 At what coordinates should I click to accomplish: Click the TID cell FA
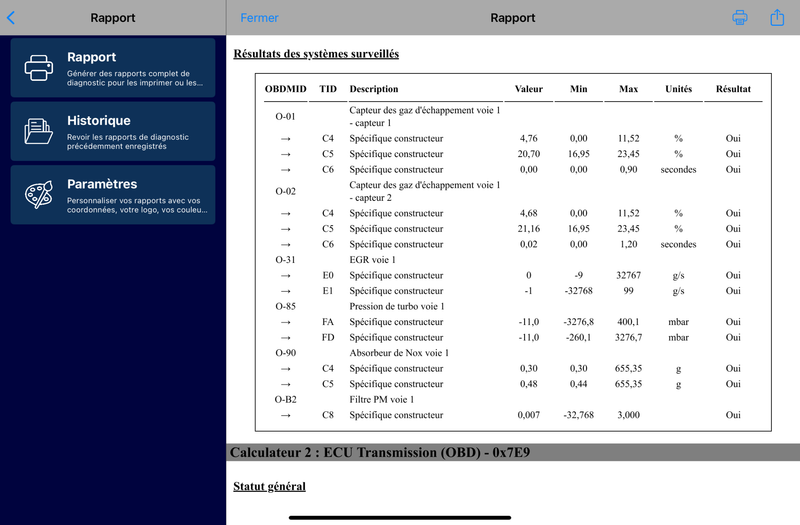tap(328, 322)
